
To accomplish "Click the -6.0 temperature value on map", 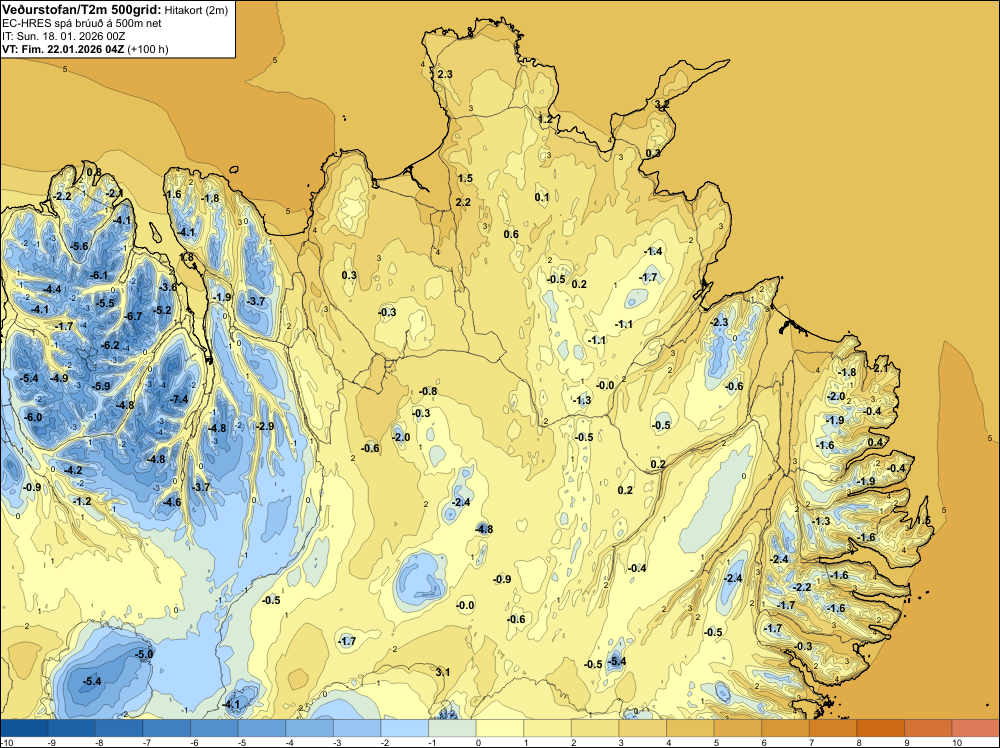I will point(33,418).
